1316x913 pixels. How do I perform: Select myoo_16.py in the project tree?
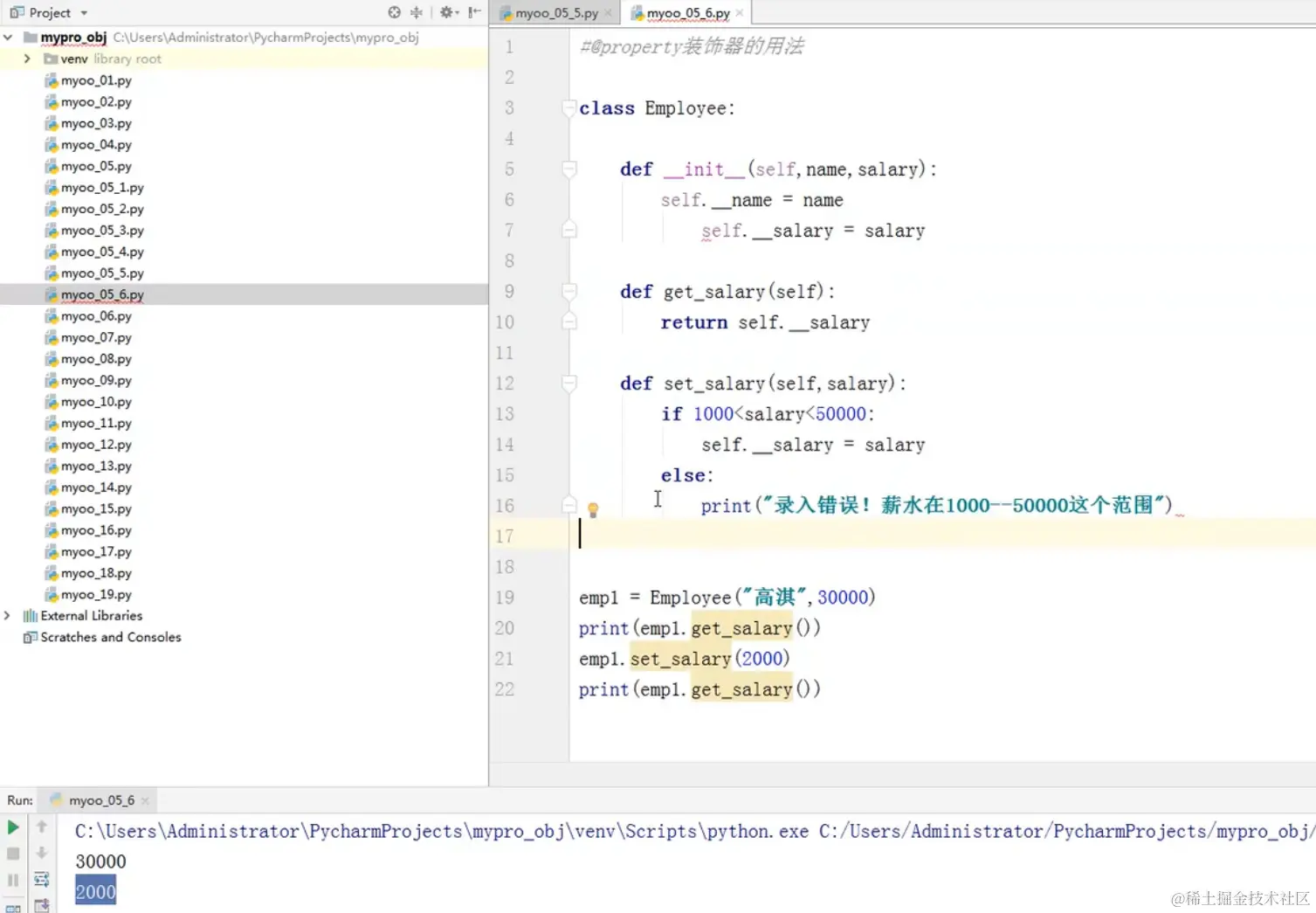point(96,530)
